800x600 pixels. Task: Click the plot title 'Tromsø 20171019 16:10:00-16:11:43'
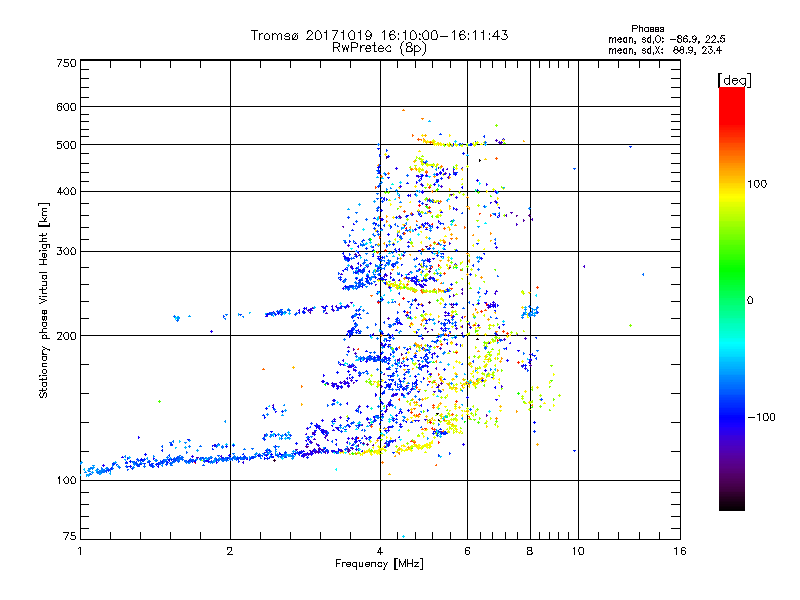(x=379, y=35)
